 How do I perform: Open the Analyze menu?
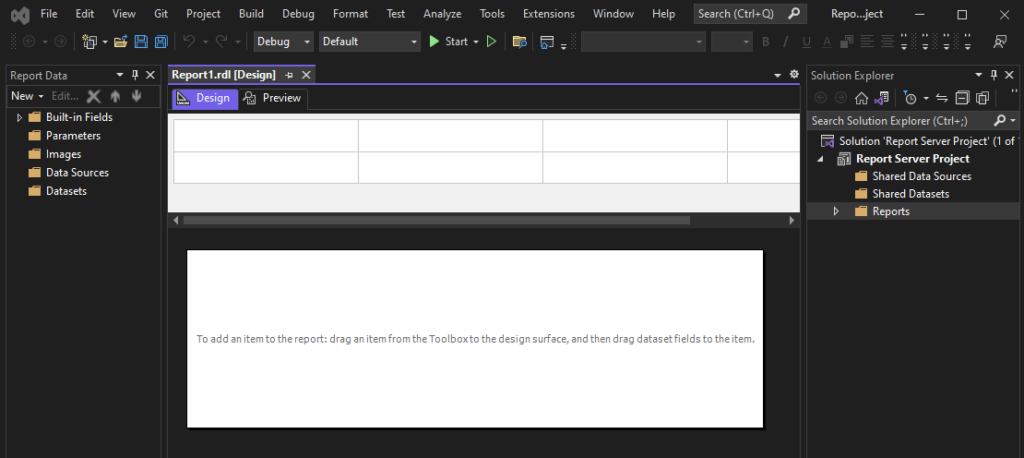pos(442,14)
